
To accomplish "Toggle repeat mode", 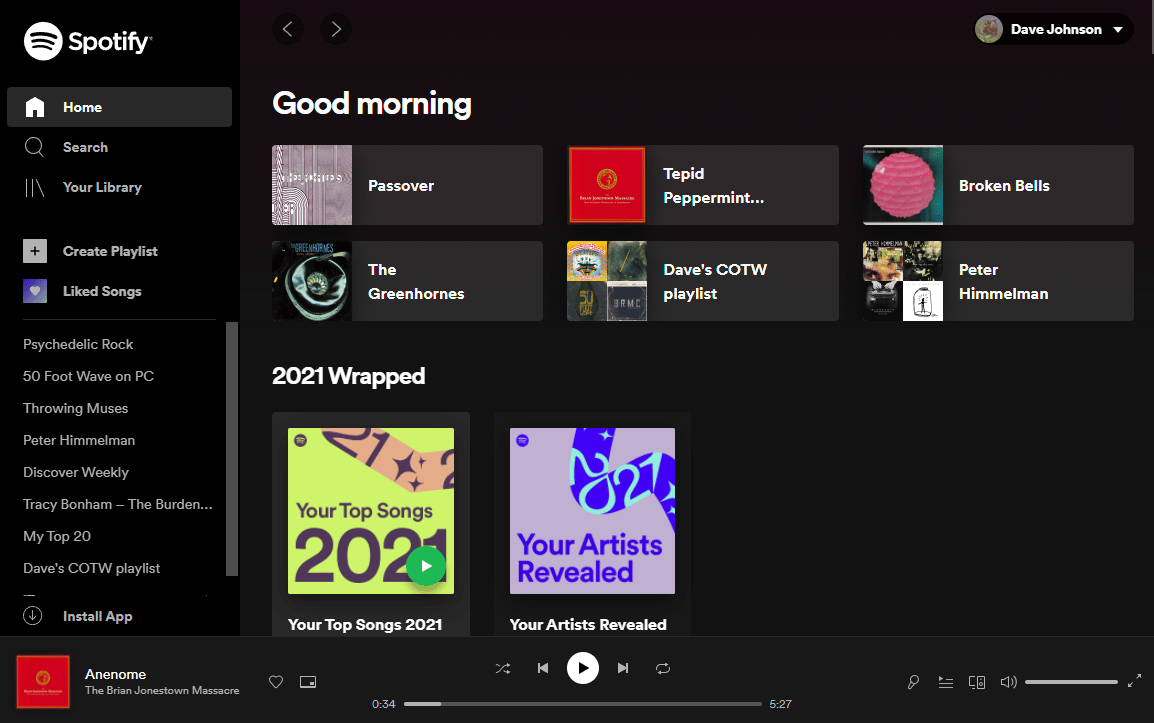I will coord(663,669).
